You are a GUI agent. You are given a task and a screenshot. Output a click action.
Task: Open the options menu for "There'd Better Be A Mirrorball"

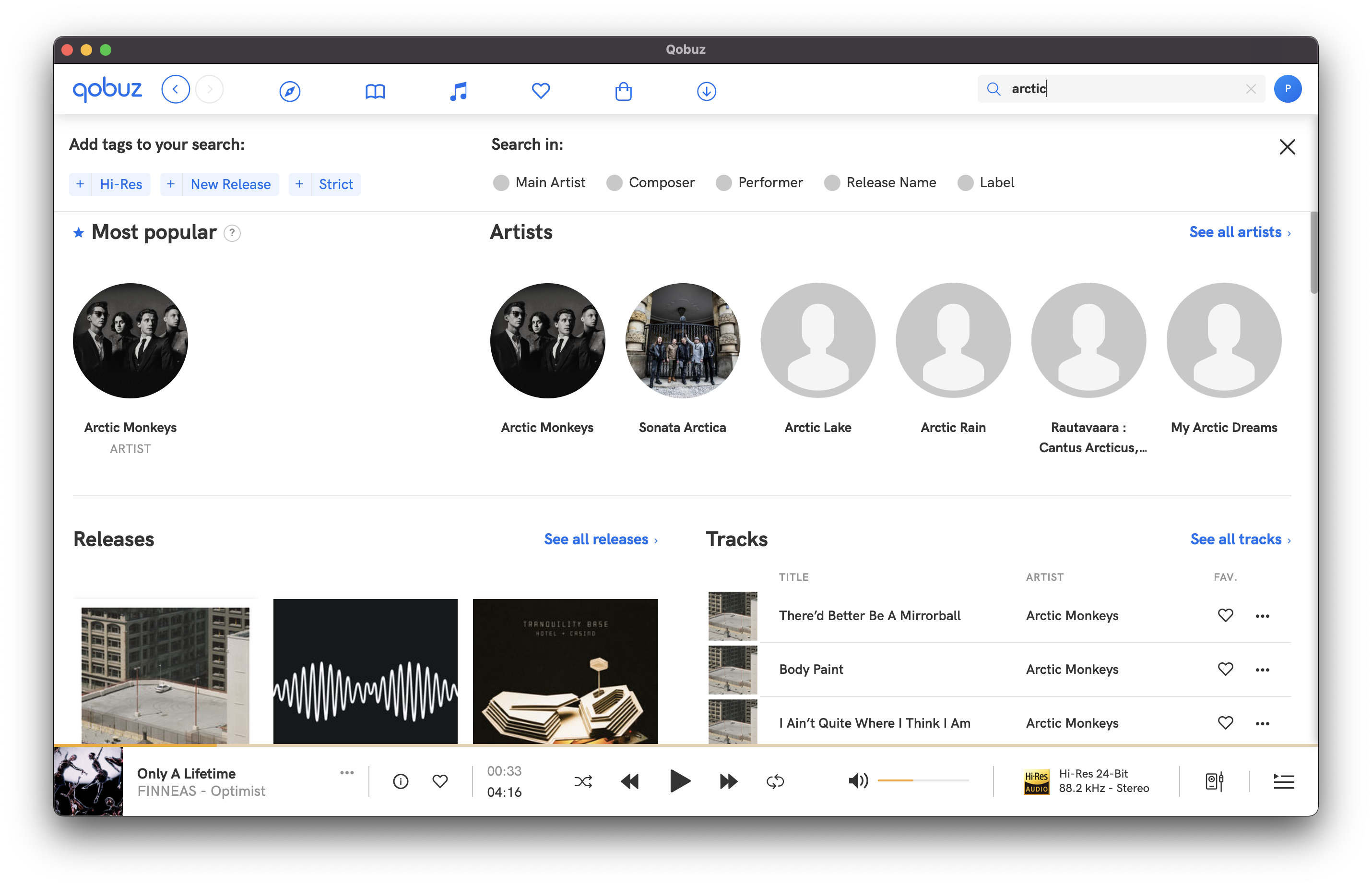1262,615
